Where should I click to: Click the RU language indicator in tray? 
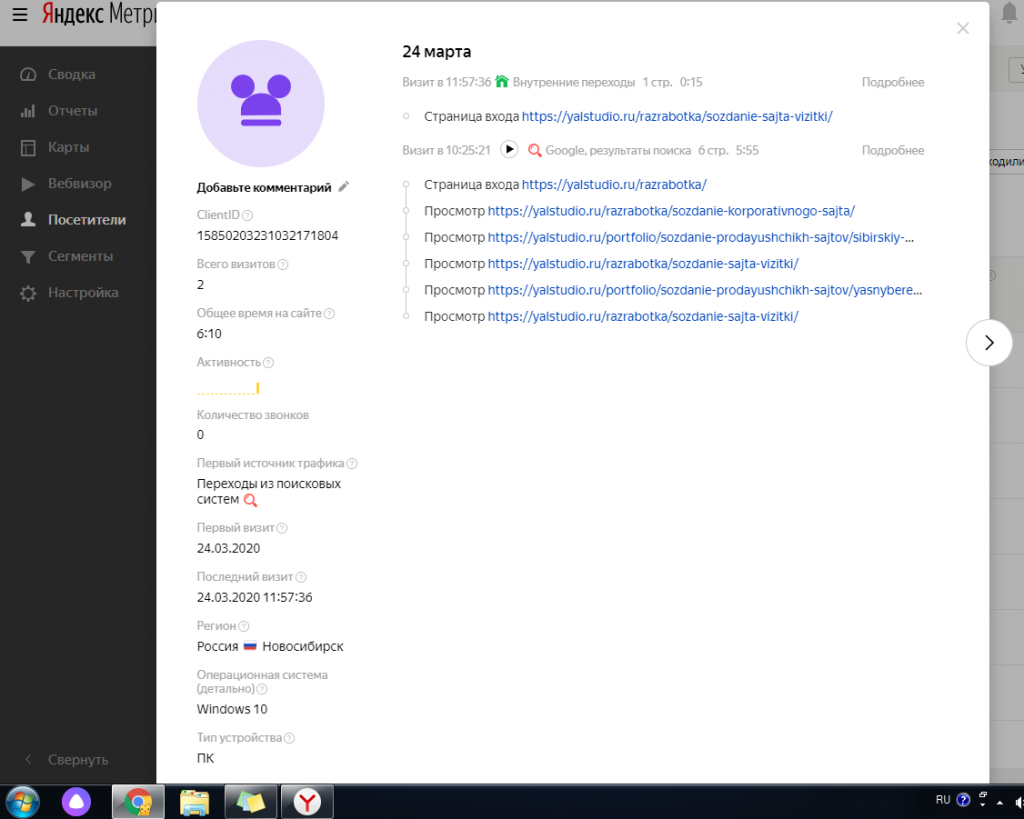(x=942, y=800)
